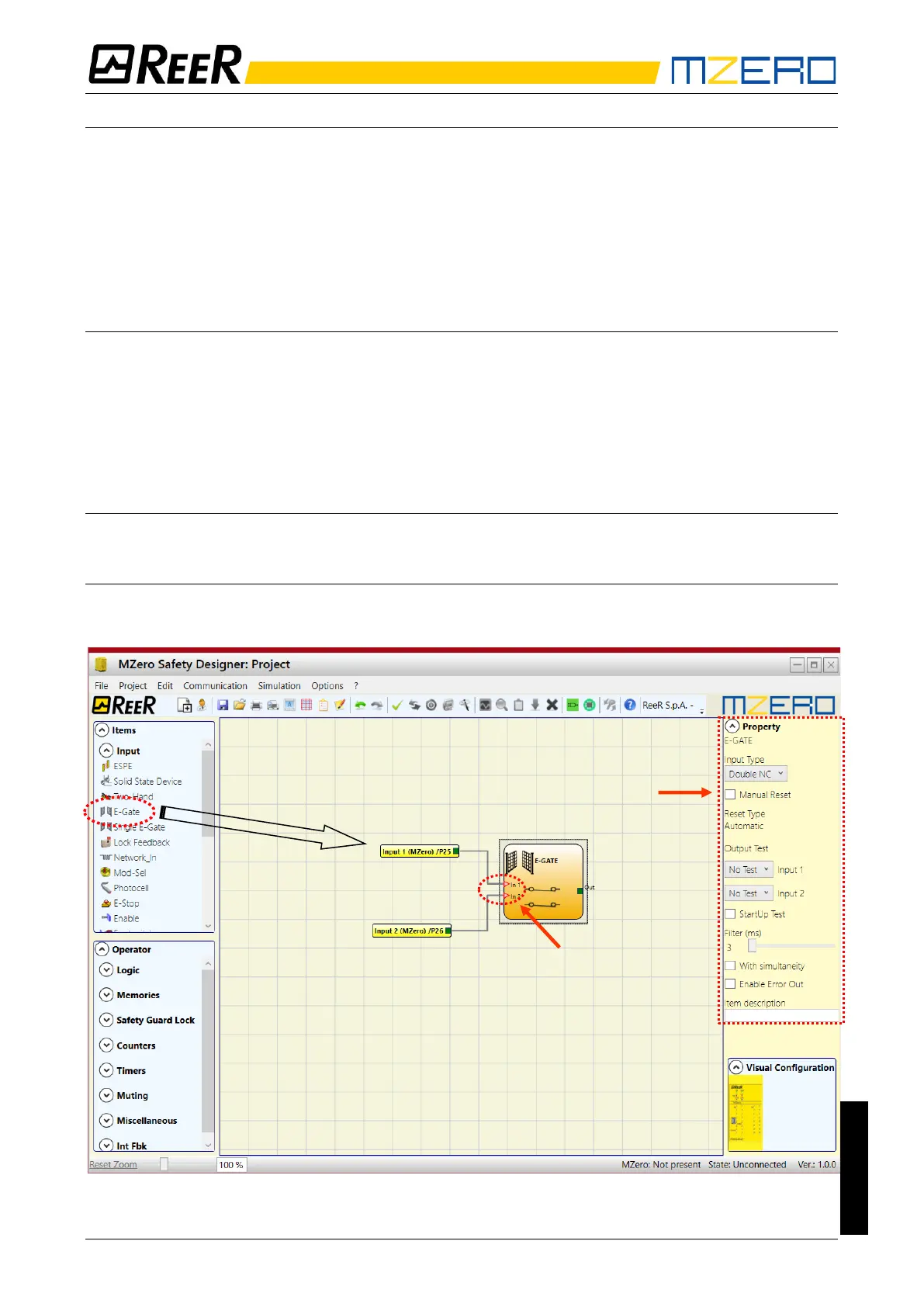Expand the Timers group

click(106, 1070)
